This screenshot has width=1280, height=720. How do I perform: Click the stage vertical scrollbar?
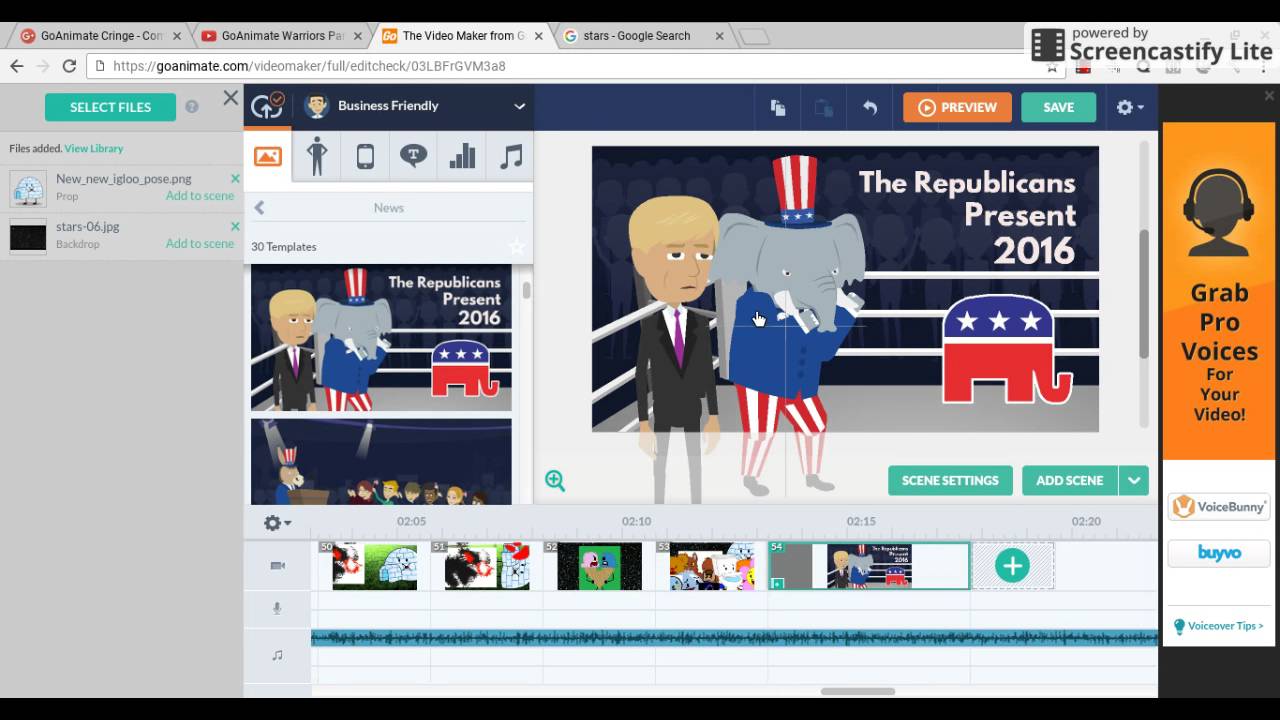[x=1145, y=294]
